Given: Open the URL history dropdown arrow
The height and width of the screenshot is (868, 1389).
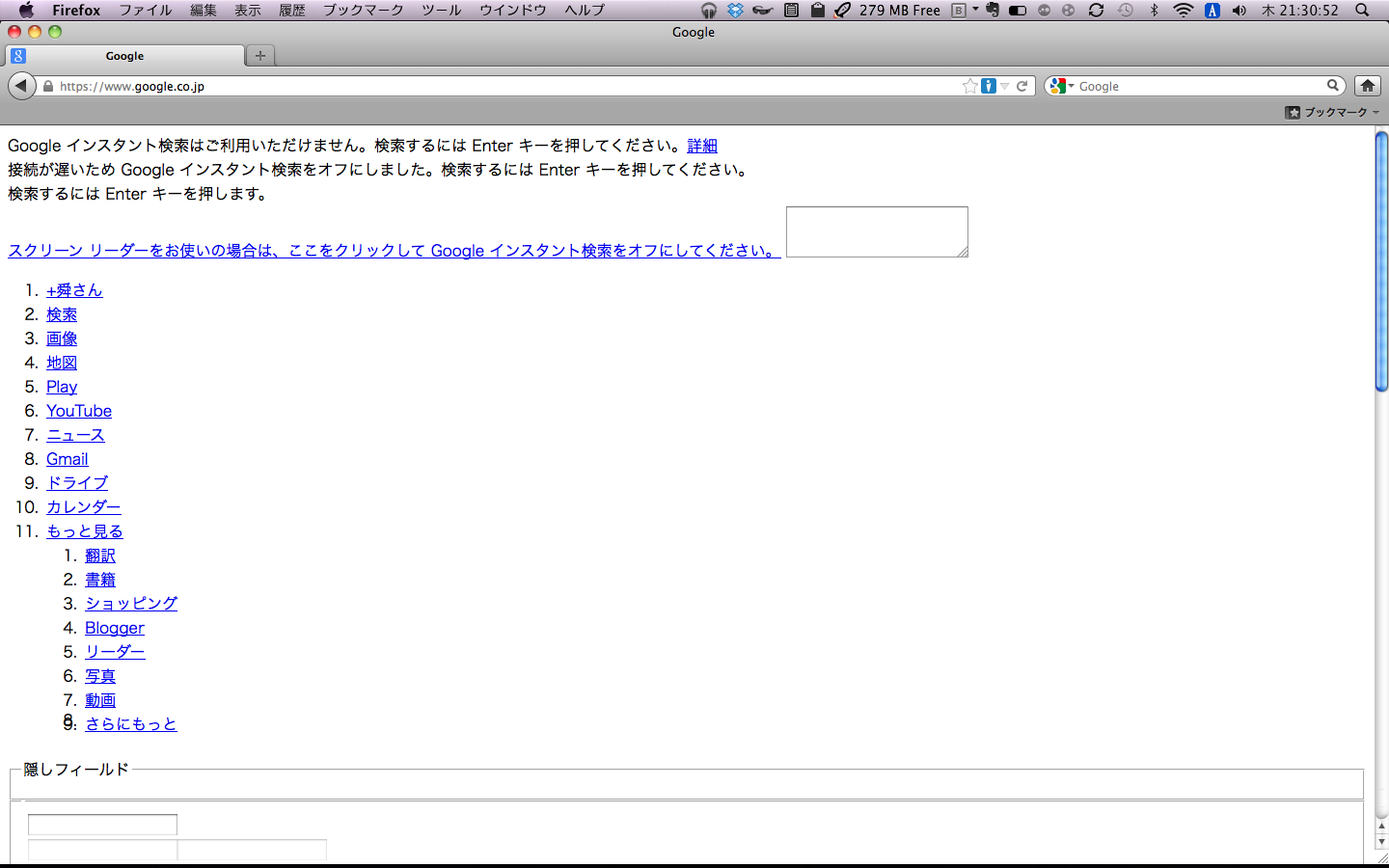Looking at the screenshot, I should pyautogui.click(x=1004, y=86).
